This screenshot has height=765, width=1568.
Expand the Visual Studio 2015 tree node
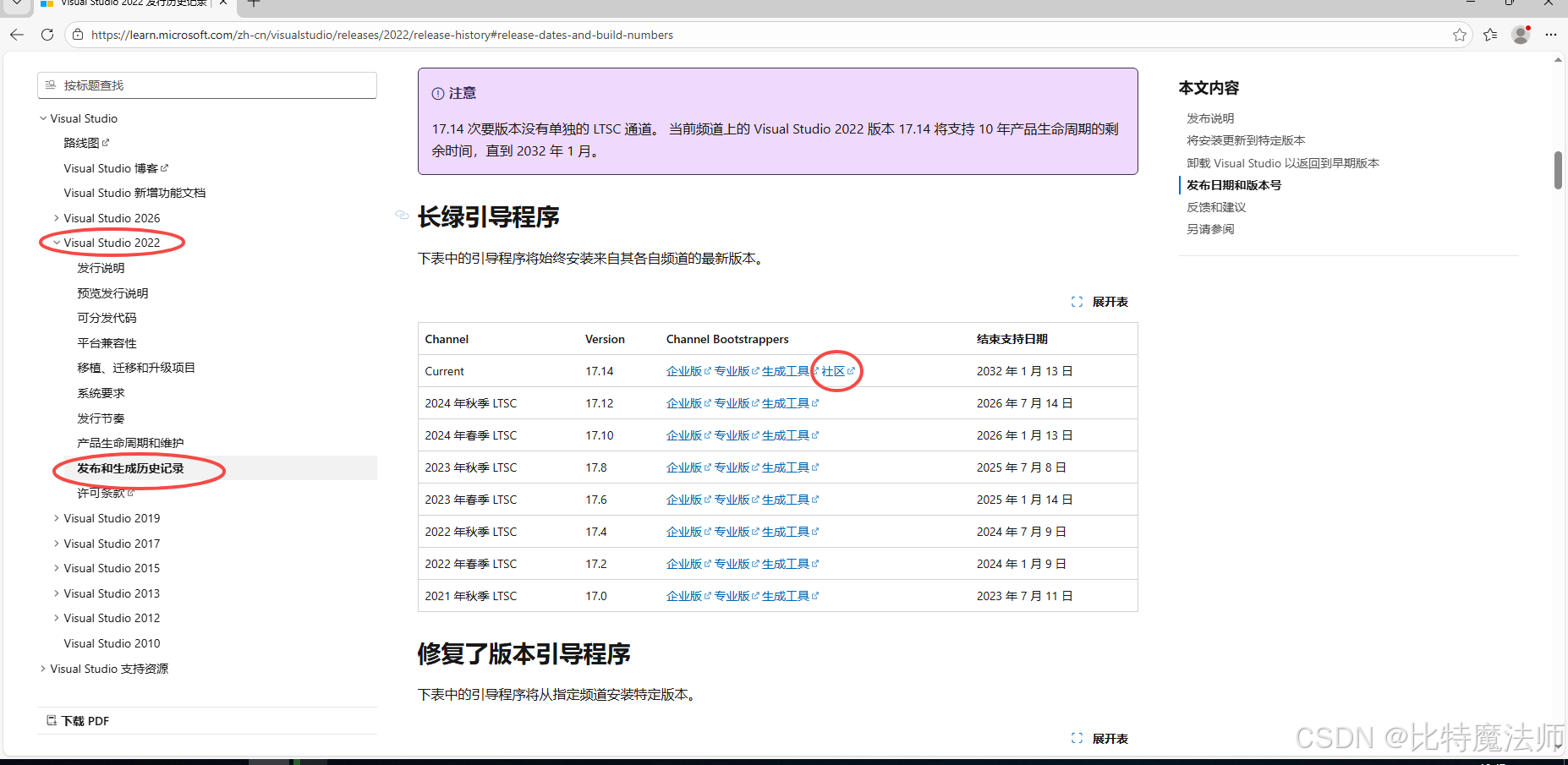[57, 568]
